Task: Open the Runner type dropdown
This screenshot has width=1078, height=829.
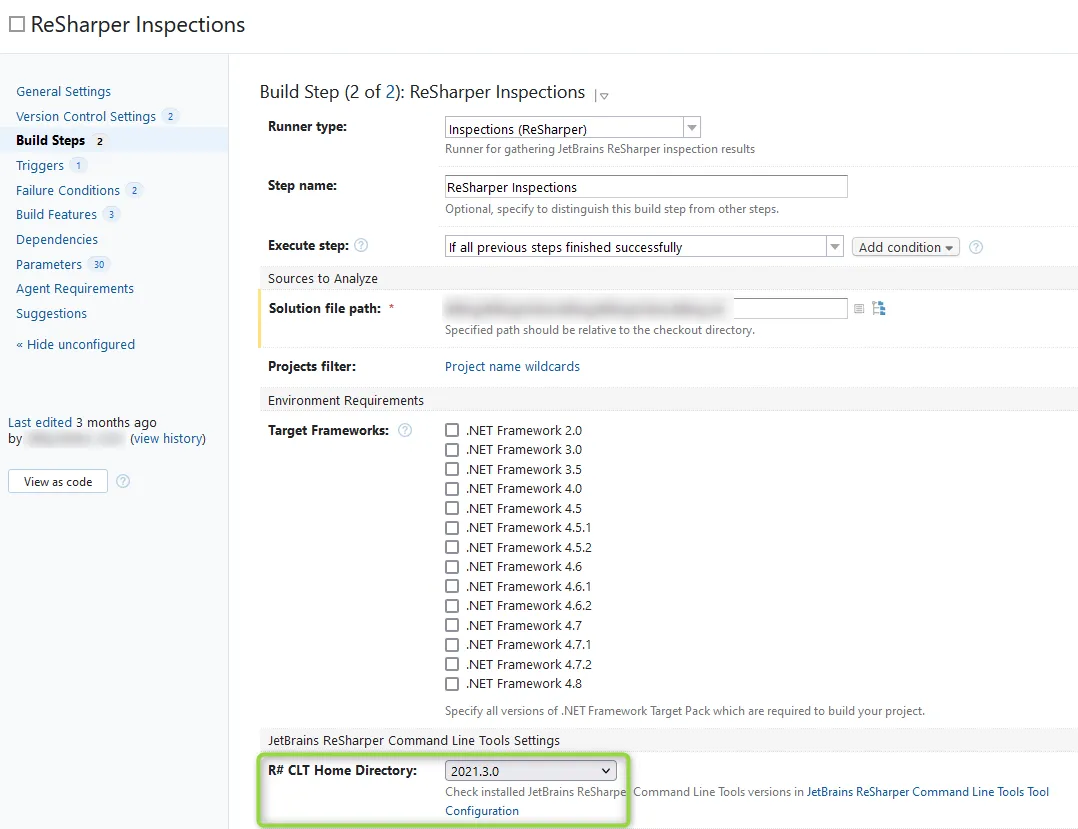Action: point(572,128)
